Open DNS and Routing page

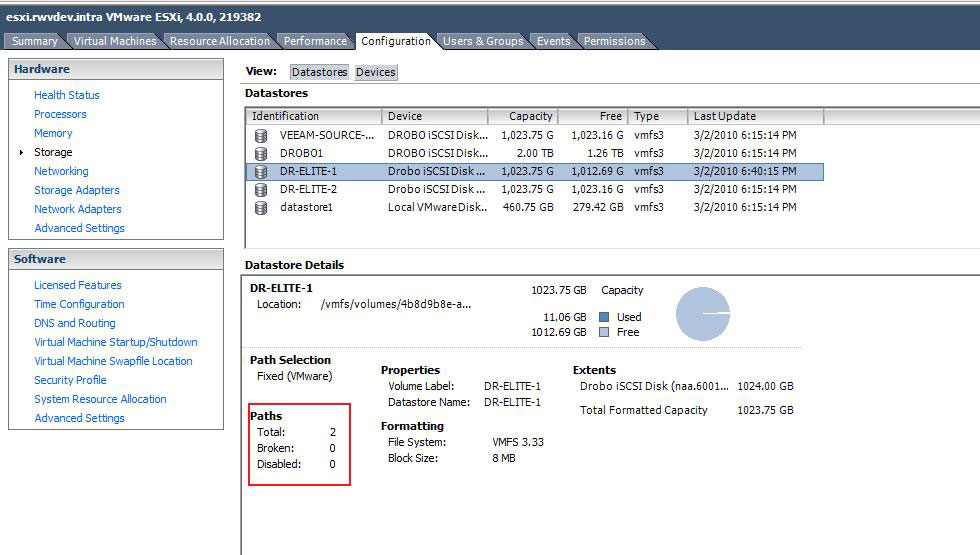pos(75,323)
